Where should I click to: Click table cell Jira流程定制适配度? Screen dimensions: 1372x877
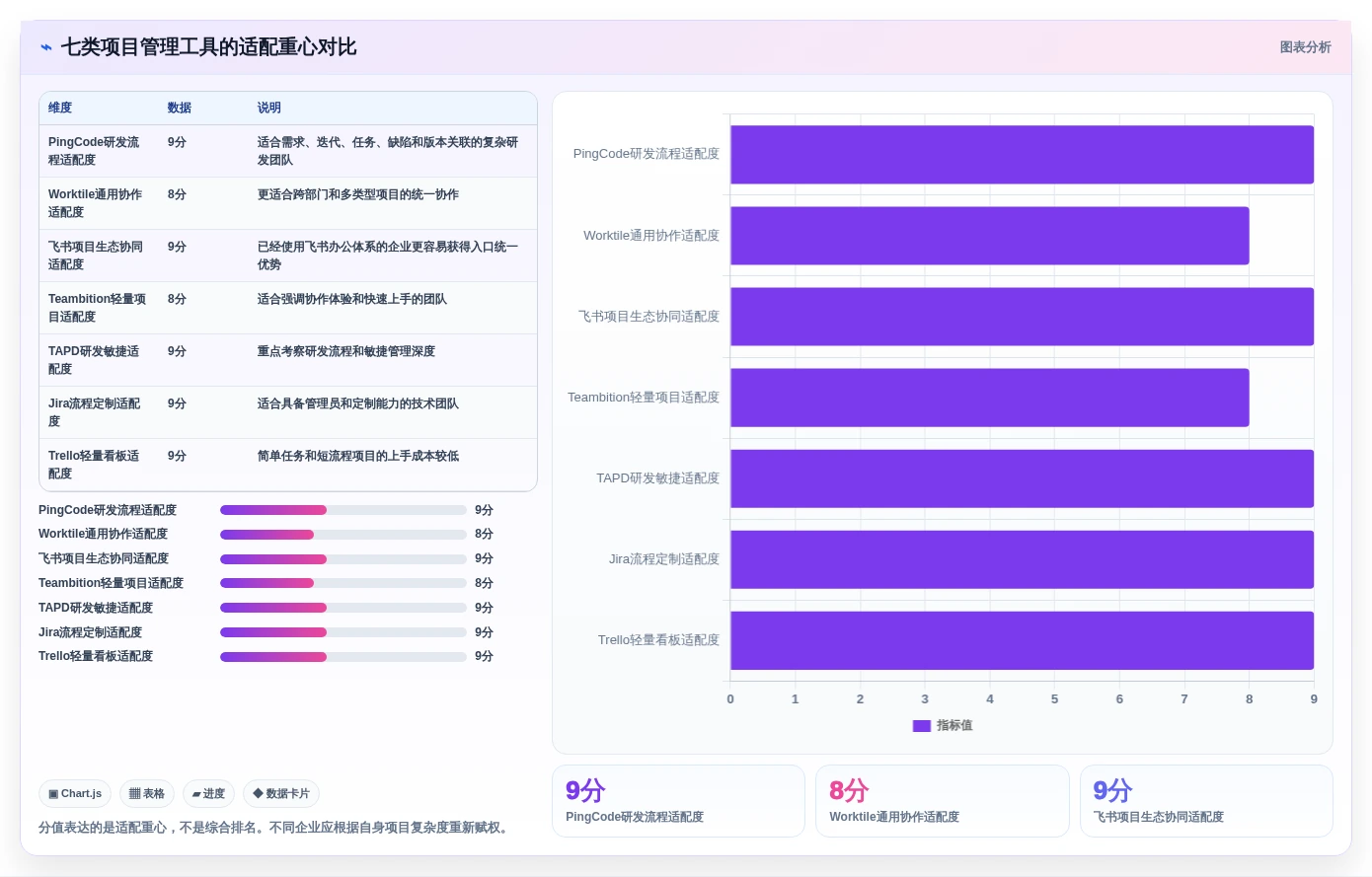click(97, 412)
